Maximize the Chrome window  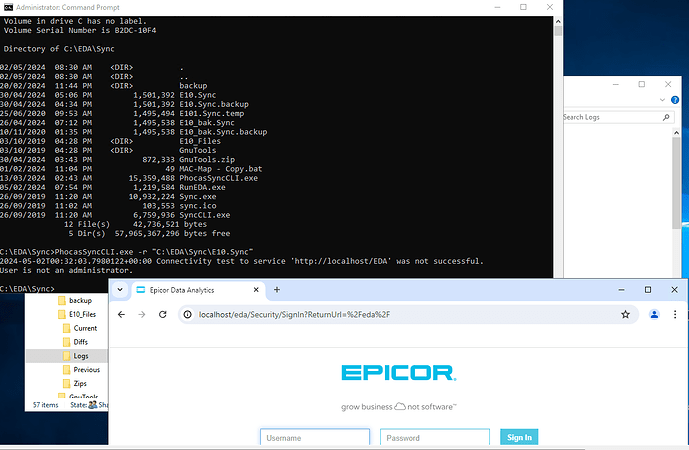click(648, 290)
